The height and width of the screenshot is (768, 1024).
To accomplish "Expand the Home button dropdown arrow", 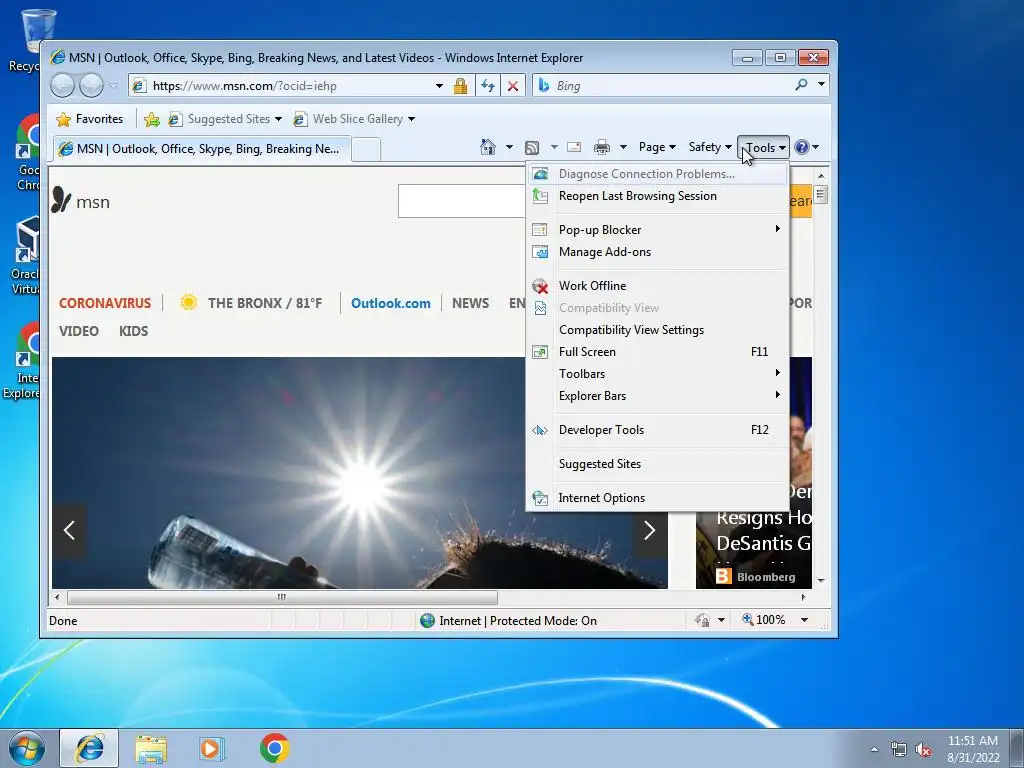I will point(509,148).
